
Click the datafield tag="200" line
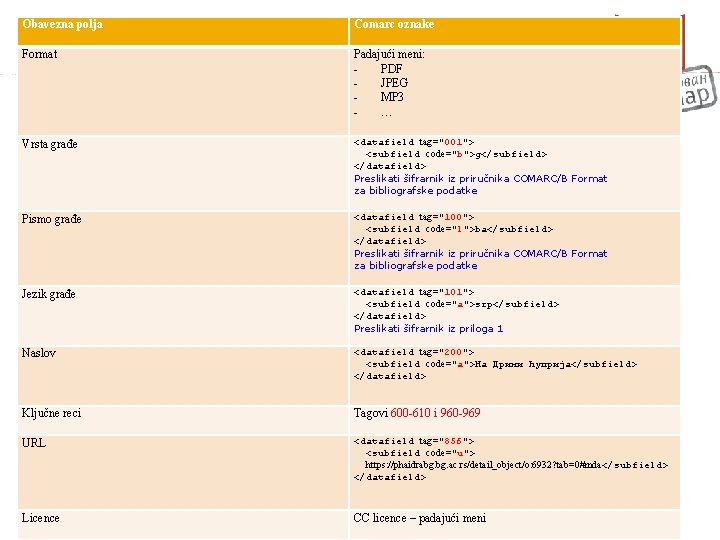click(x=414, y=352)
